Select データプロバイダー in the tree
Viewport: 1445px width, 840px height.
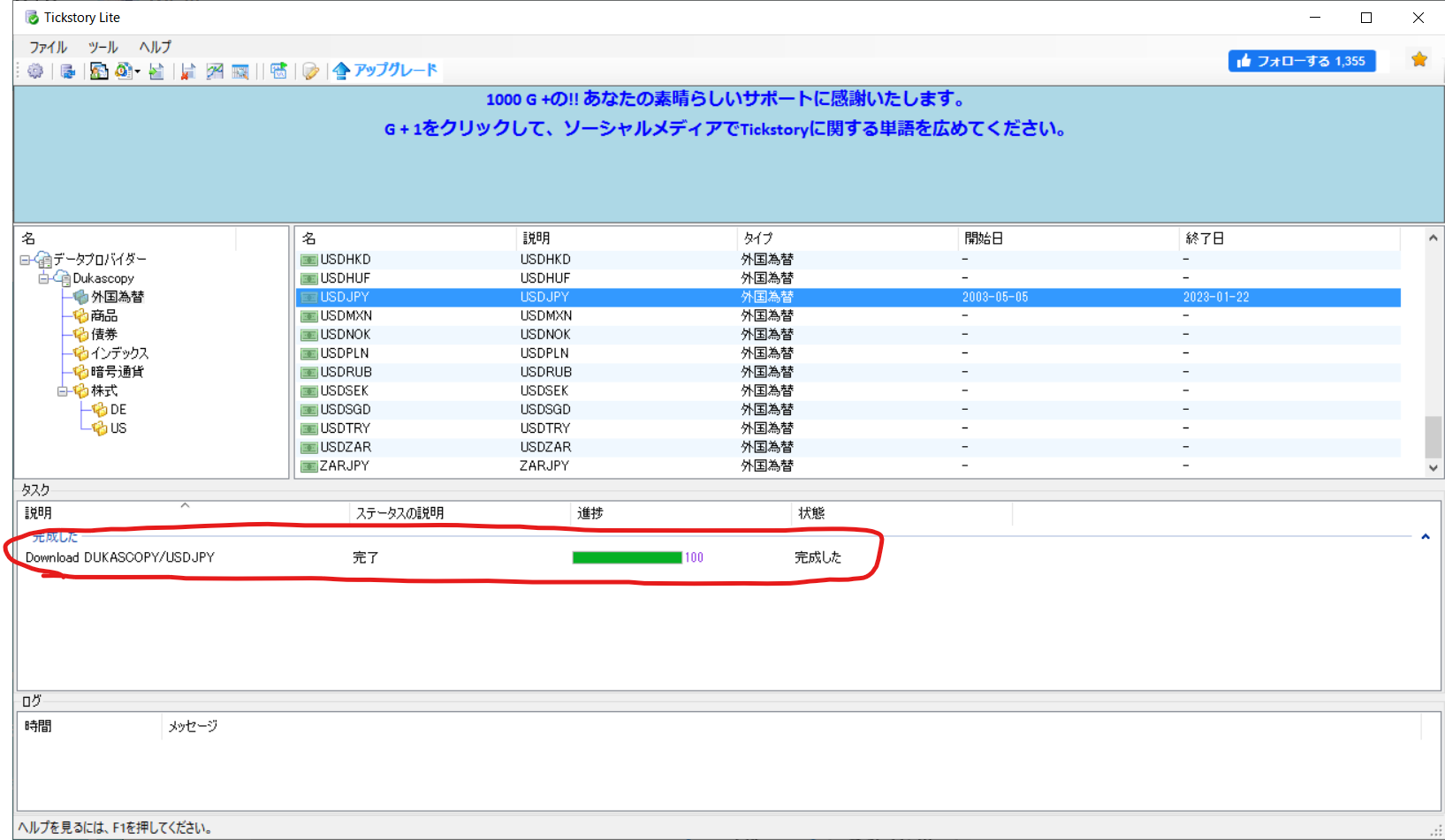click(x=99, y=260)
